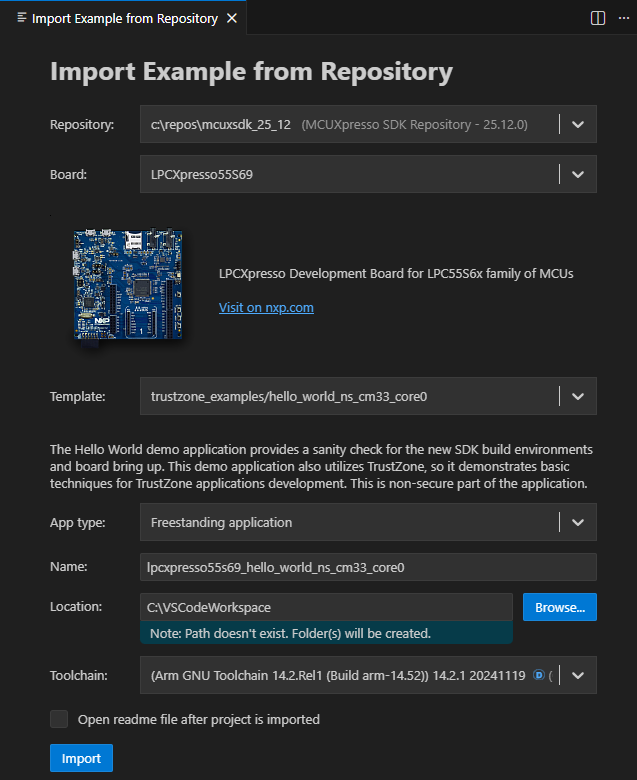Click the Arm GNU Toolchain selection field

pos(368,675)
